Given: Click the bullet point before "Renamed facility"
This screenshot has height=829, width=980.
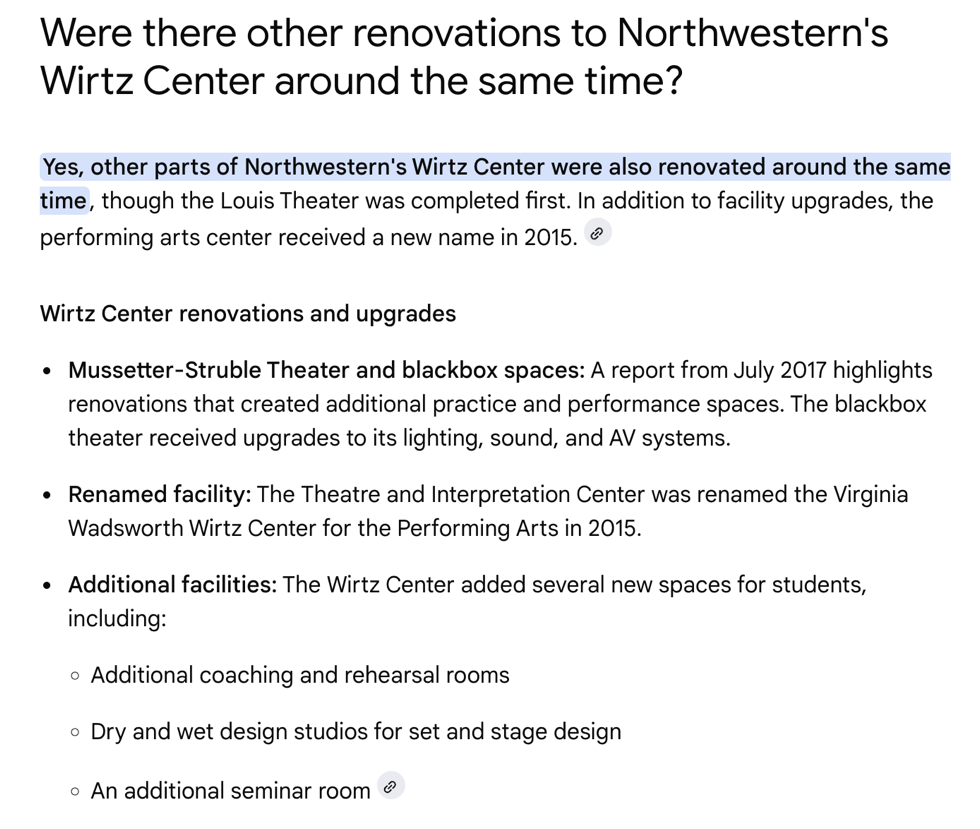Looking at the screenshot, I should (47, 496).
